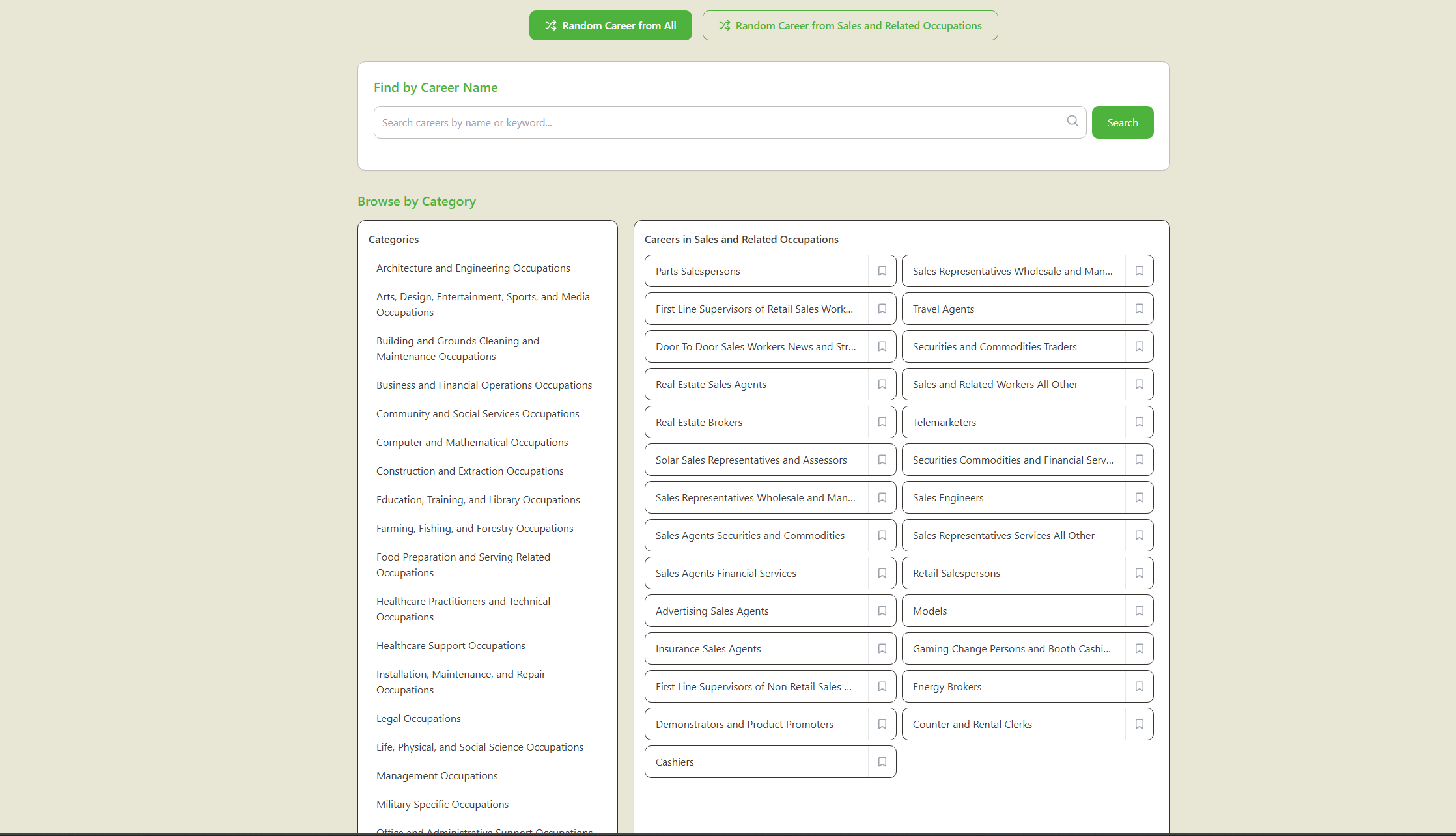Toggle bookmark for Sales Engineers
This screenshot has height=836, width=1456.
[x=1140, y=497]
